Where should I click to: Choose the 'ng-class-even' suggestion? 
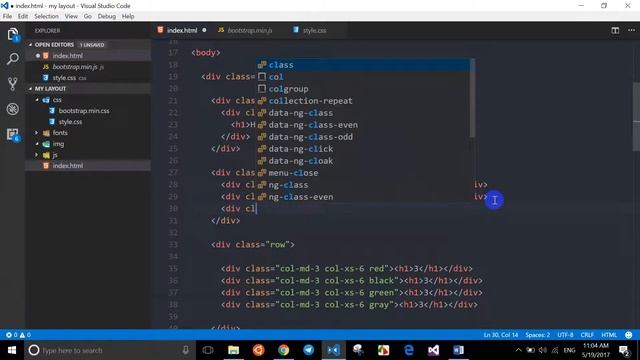[363, 197]
